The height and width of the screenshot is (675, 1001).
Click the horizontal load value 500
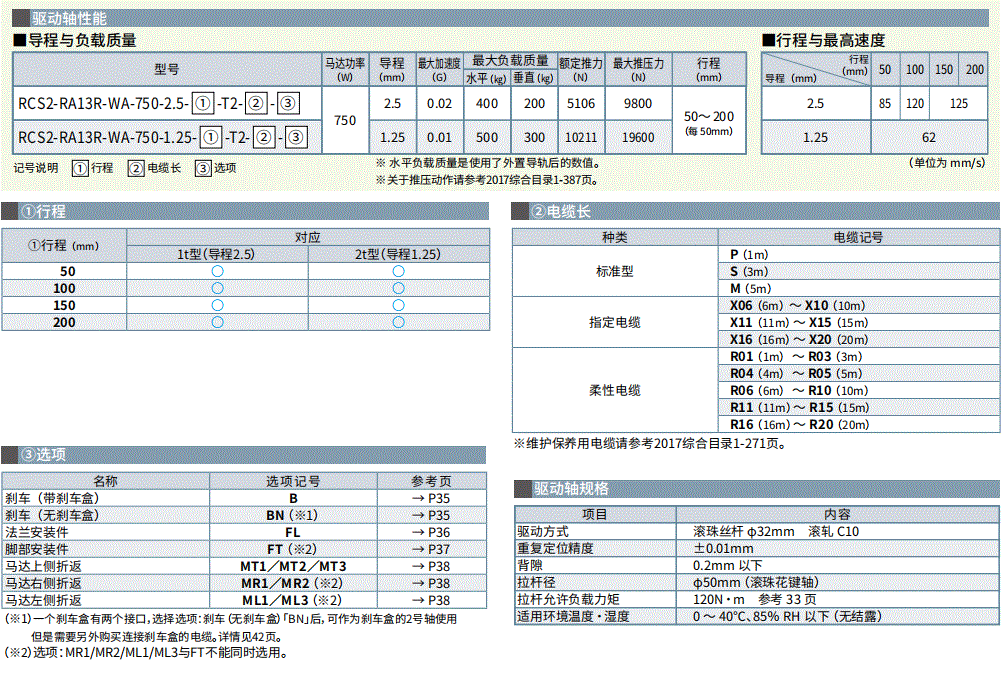coord(486,137)
